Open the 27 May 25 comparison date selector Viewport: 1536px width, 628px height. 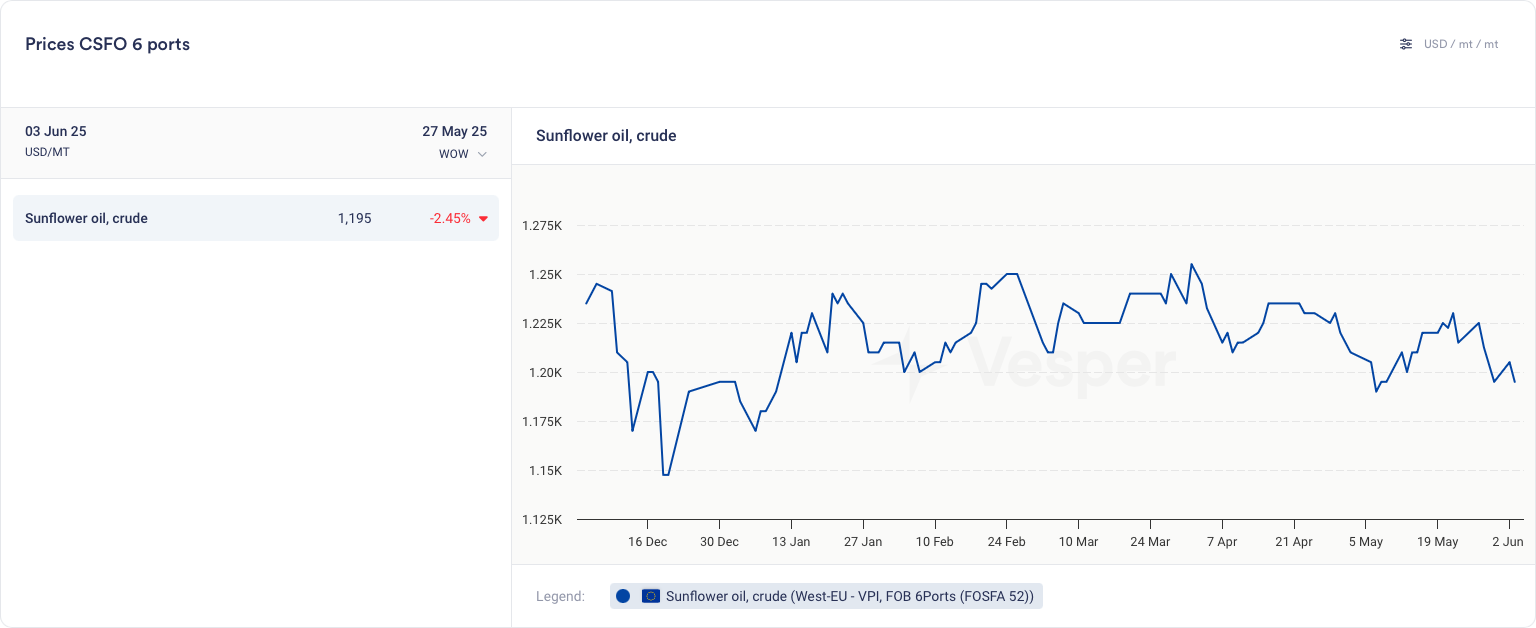(454, 132)
